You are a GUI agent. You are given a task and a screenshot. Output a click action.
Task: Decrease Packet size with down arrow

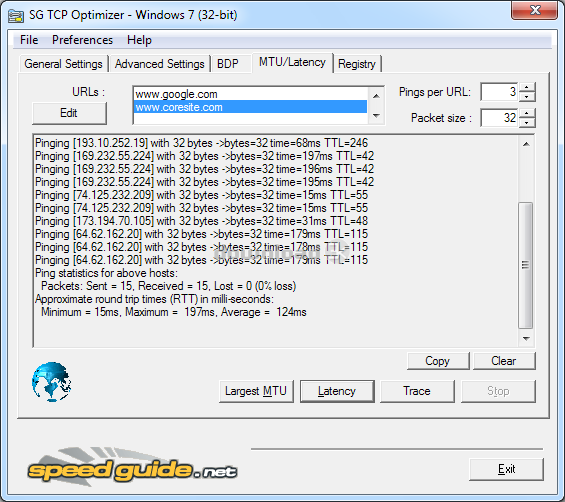pyautogui.click(x=527, y=123)
